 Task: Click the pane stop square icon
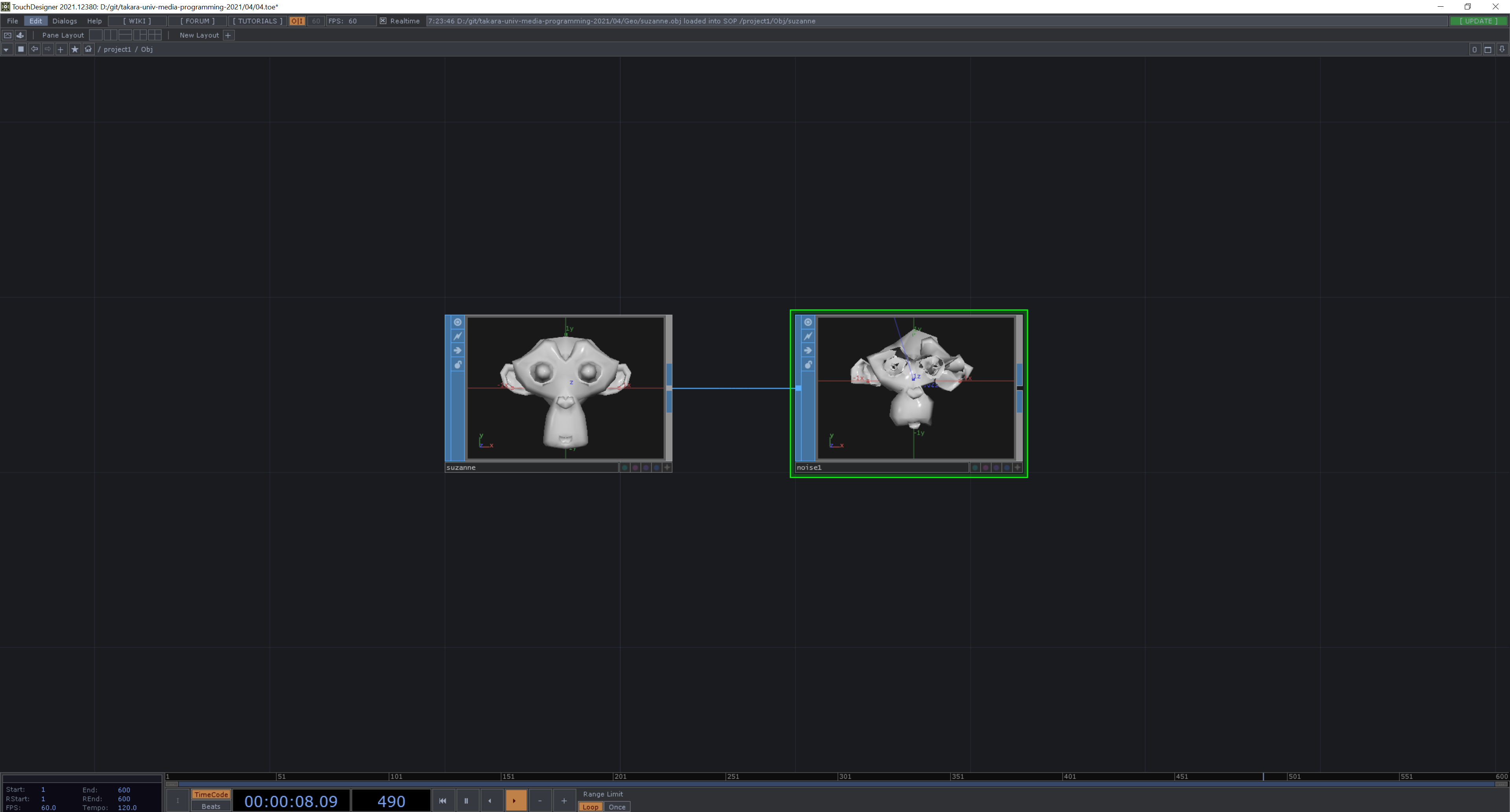tap(20, 49)
